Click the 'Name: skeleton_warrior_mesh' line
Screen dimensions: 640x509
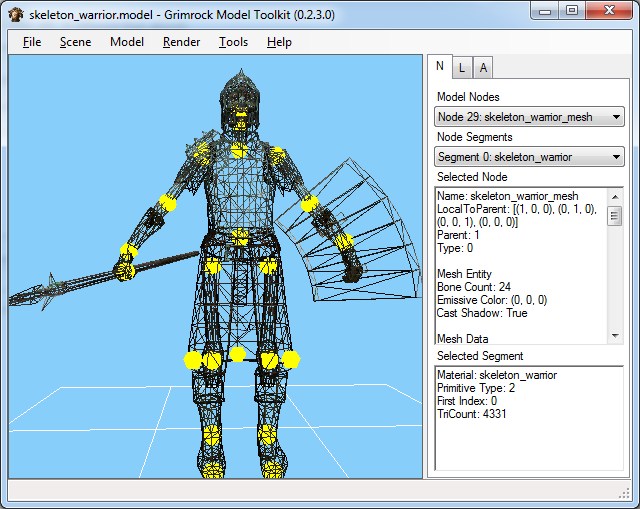tap(508, 196)
